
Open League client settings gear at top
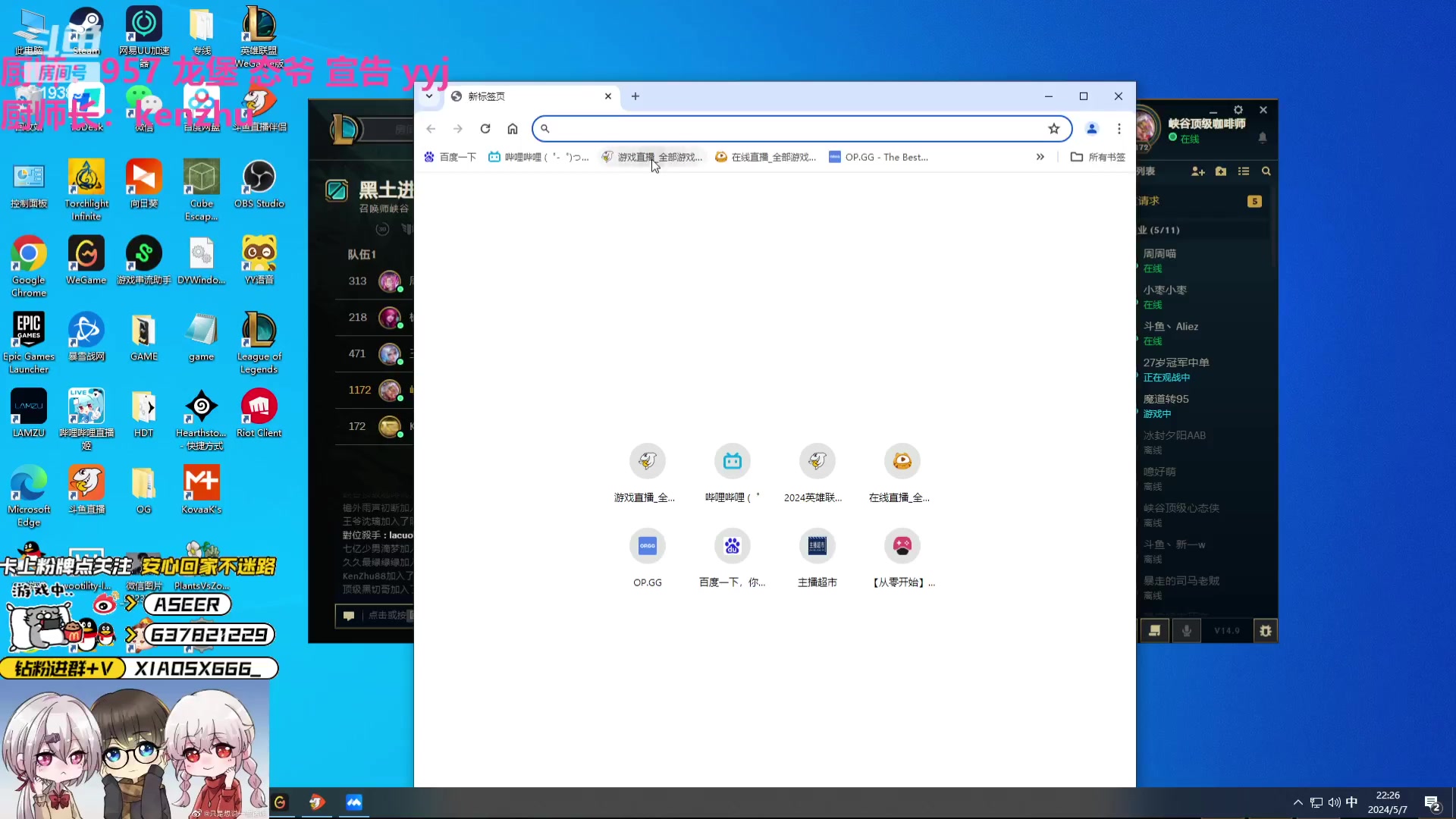pyautogui.click(x=1238, y=110)
